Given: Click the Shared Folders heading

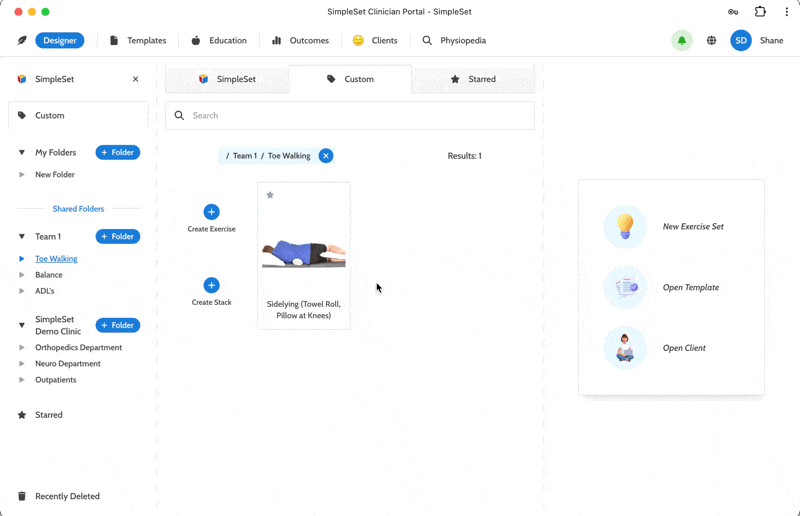Looking at the screenshot, I should pos(78,209).
